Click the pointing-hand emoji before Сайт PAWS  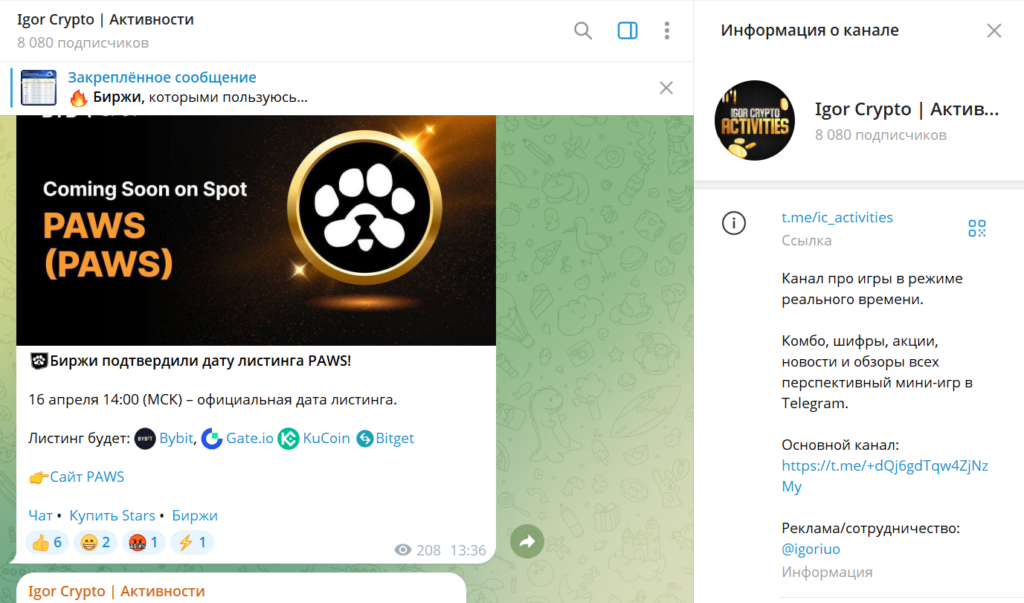pyautogui.click(x=39, y=478)
